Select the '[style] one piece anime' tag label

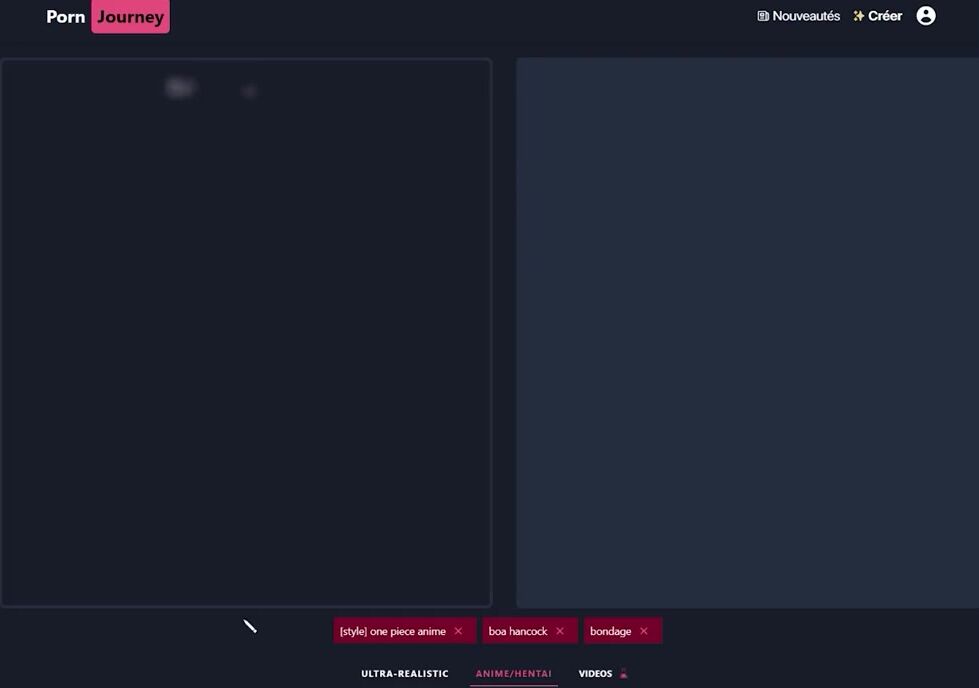tap(393, 631)
